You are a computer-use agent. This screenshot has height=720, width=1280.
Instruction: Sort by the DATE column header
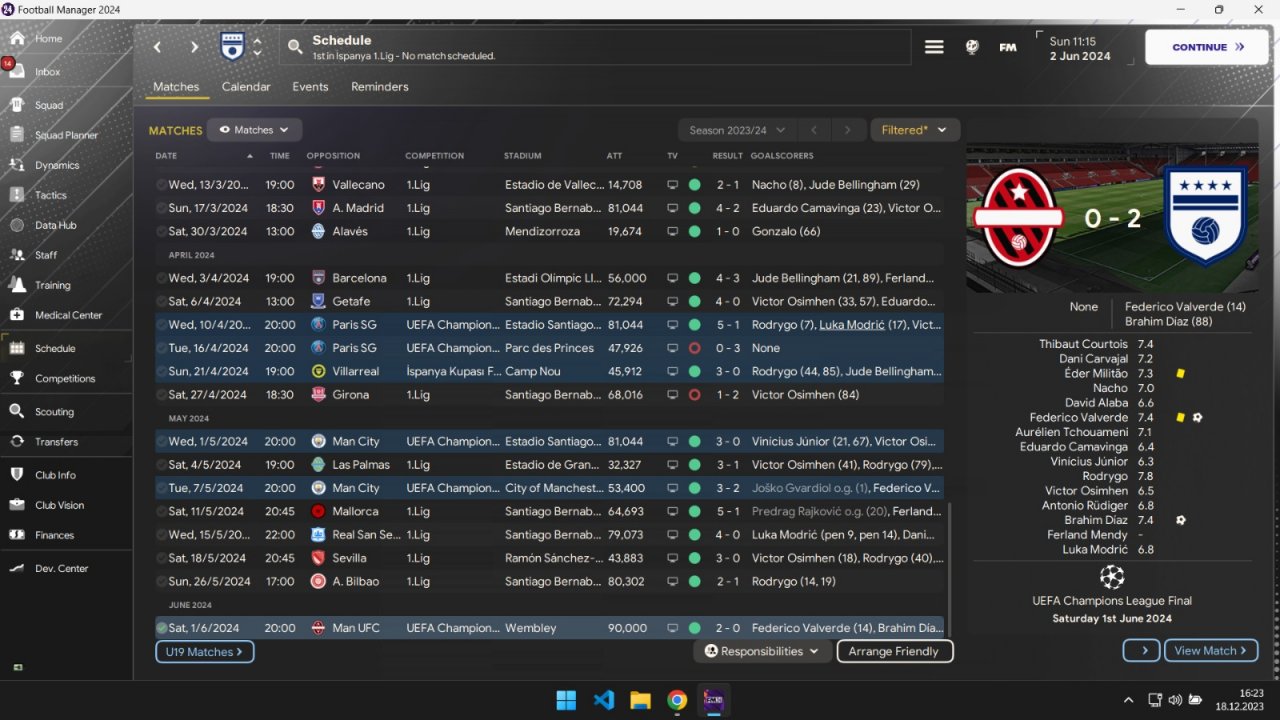pos(166,156)
